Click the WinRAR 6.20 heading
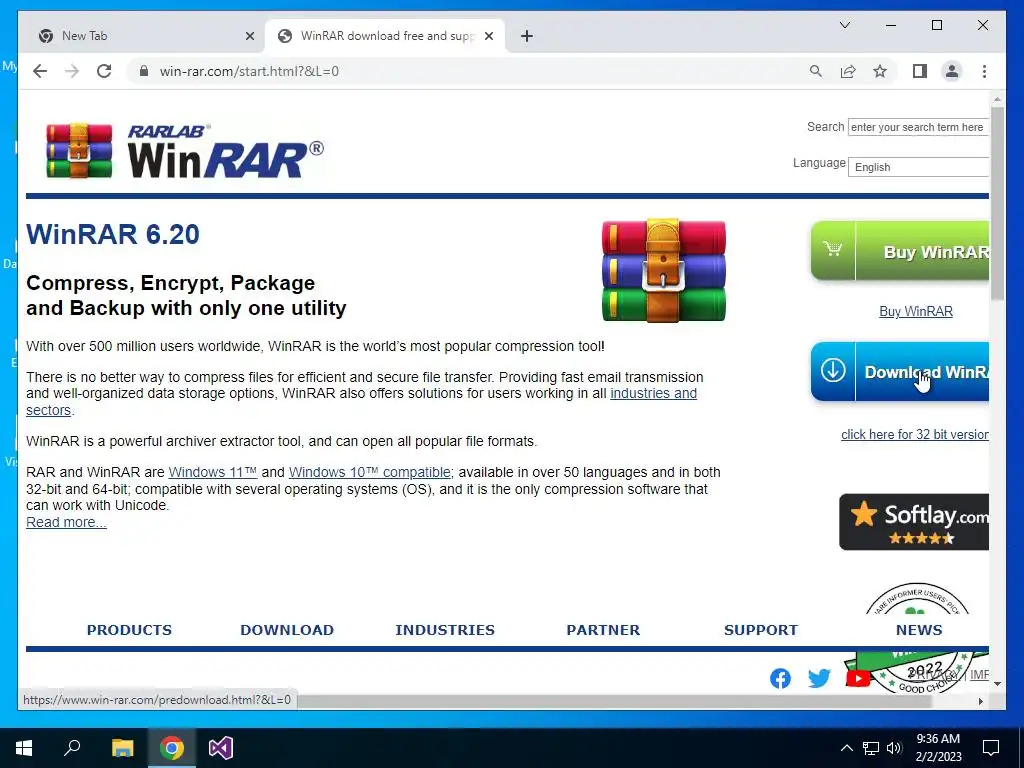 (x=113, y=234)
